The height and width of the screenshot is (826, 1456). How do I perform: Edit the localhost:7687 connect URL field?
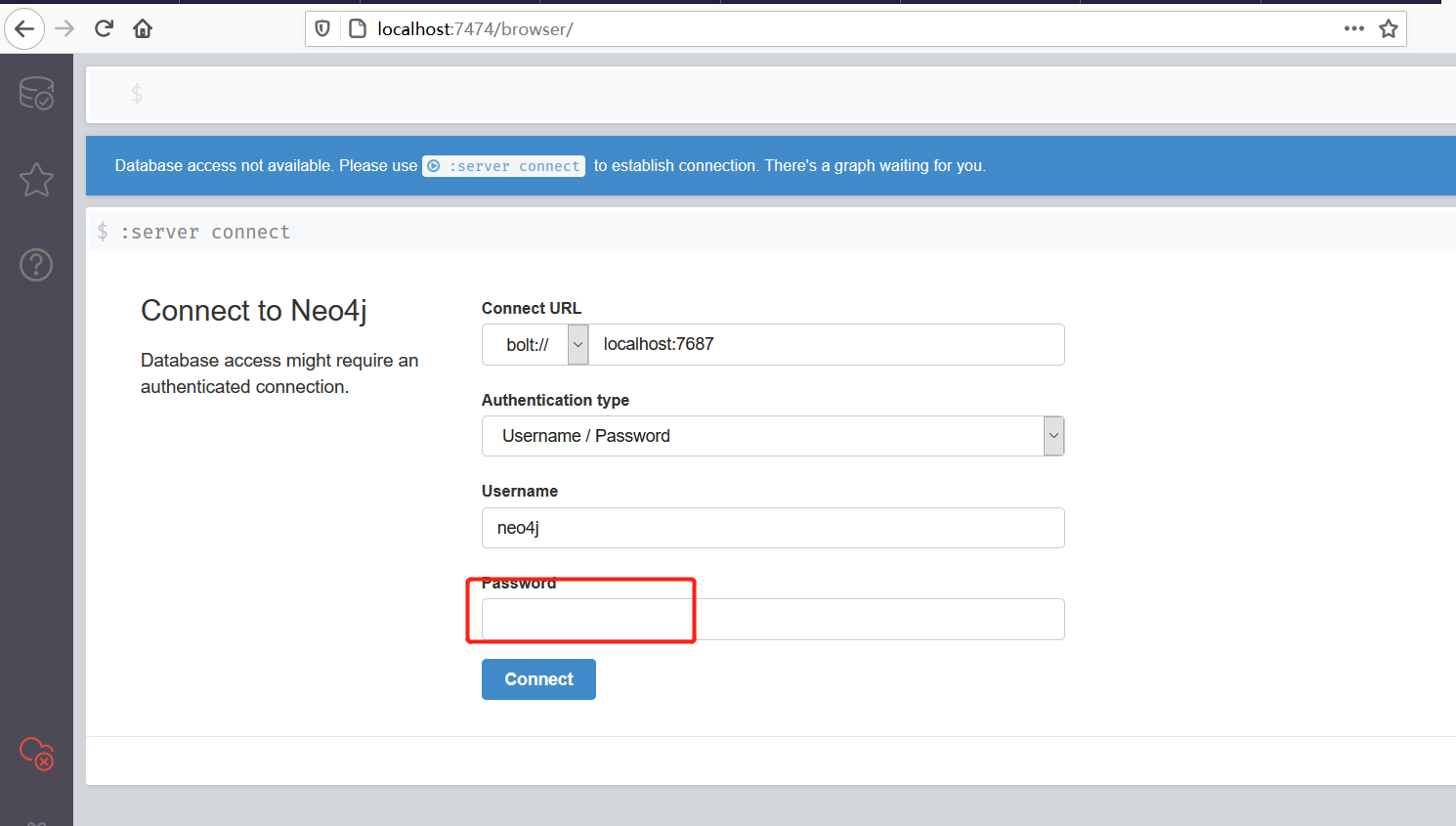pos(827,344)
